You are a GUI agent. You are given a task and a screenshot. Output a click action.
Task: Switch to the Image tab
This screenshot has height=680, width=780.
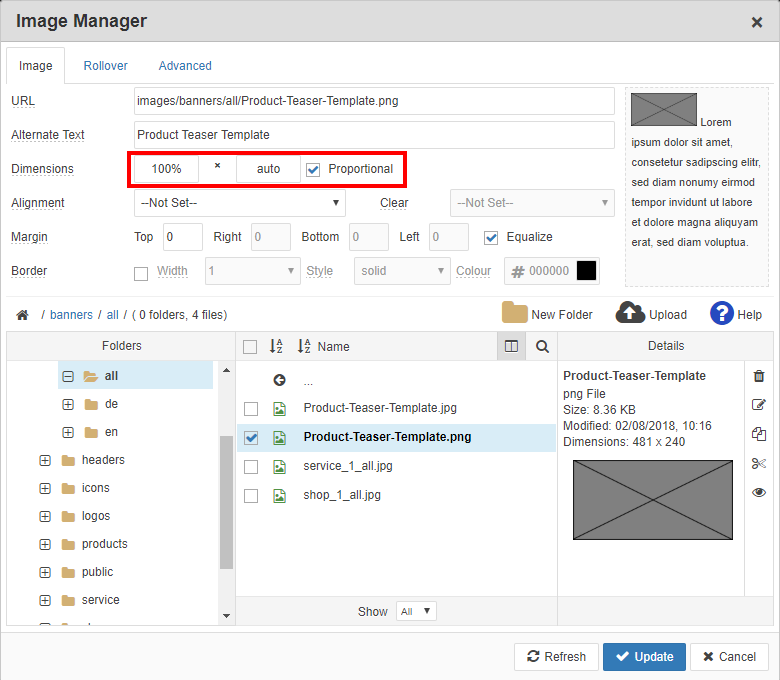click(35, 66)
